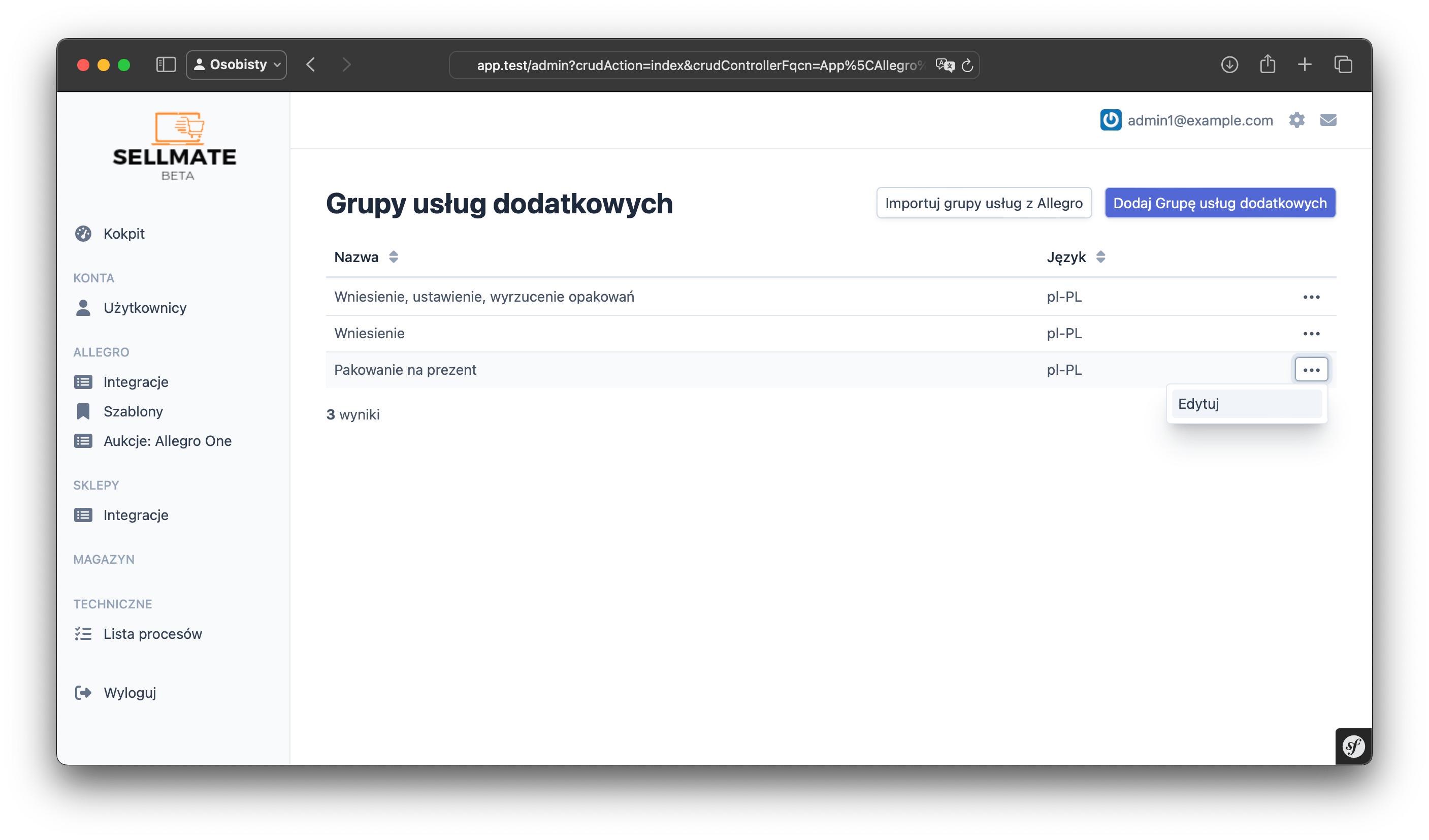Open Użytkownicy menu item

[145, 308]
